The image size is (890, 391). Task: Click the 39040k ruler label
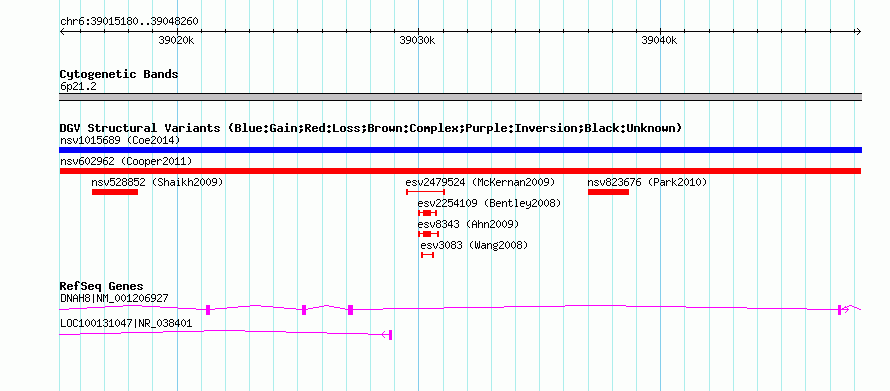pyautogui.click(x=659, y=40)
